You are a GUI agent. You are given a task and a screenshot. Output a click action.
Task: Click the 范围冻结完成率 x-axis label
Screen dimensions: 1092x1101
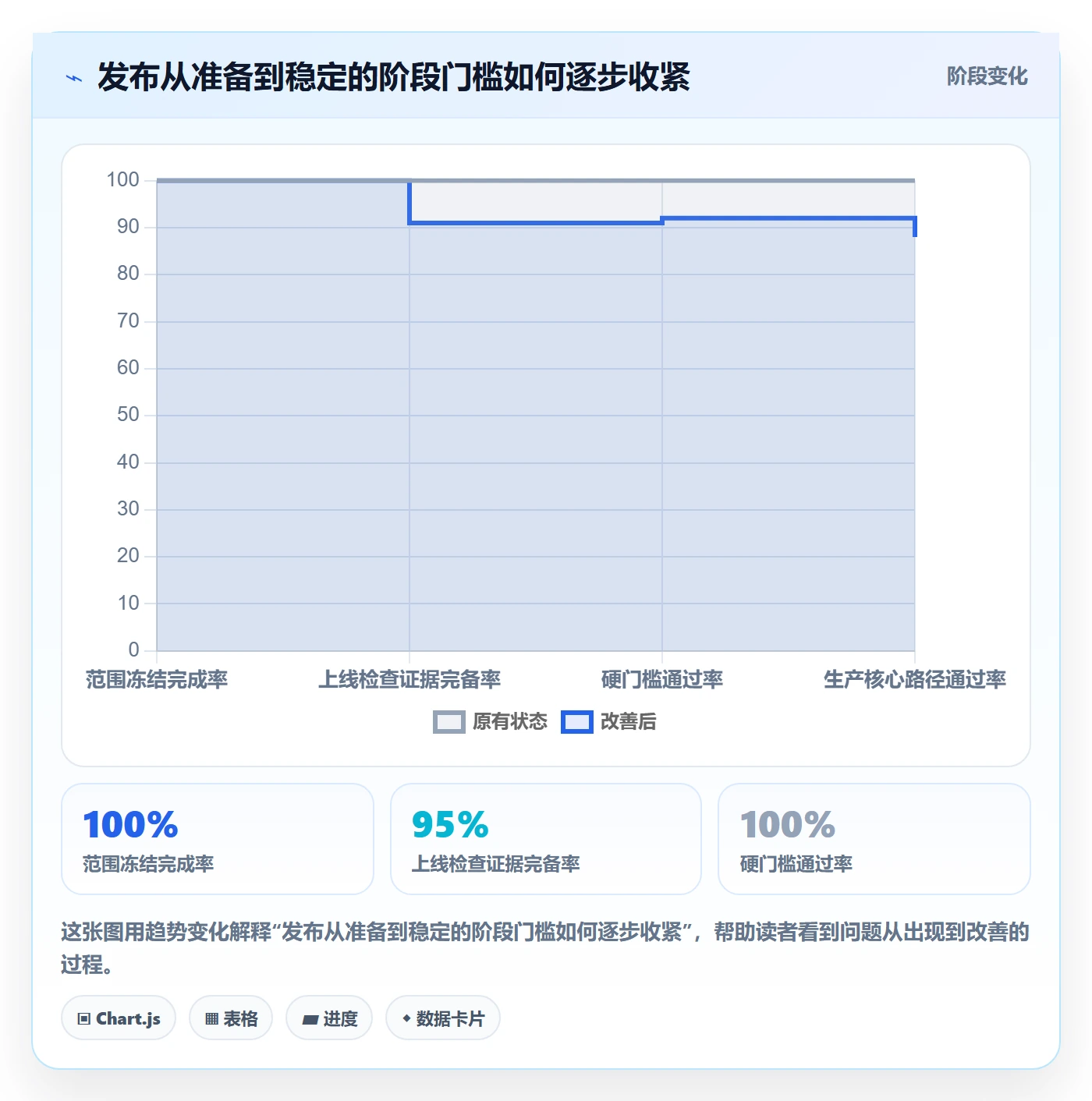click(x=157, y=680)
